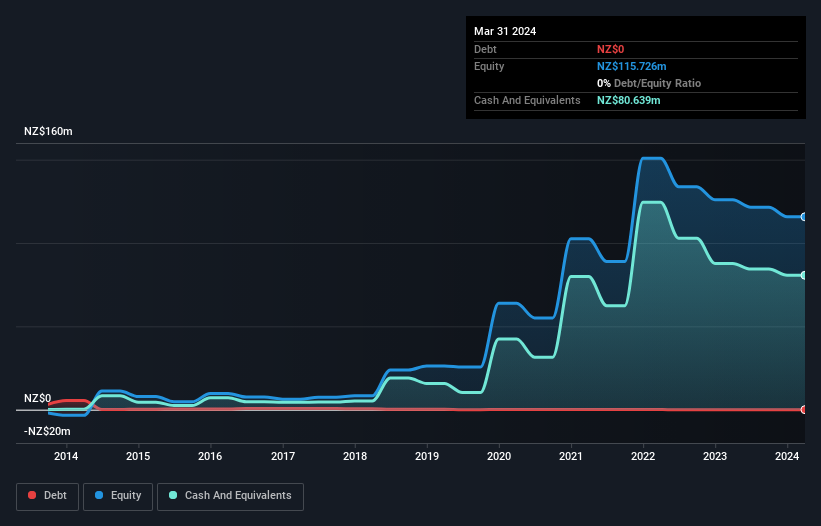
Task: Select the 2019 x-axis label
Action: click(x=427, y=456)
